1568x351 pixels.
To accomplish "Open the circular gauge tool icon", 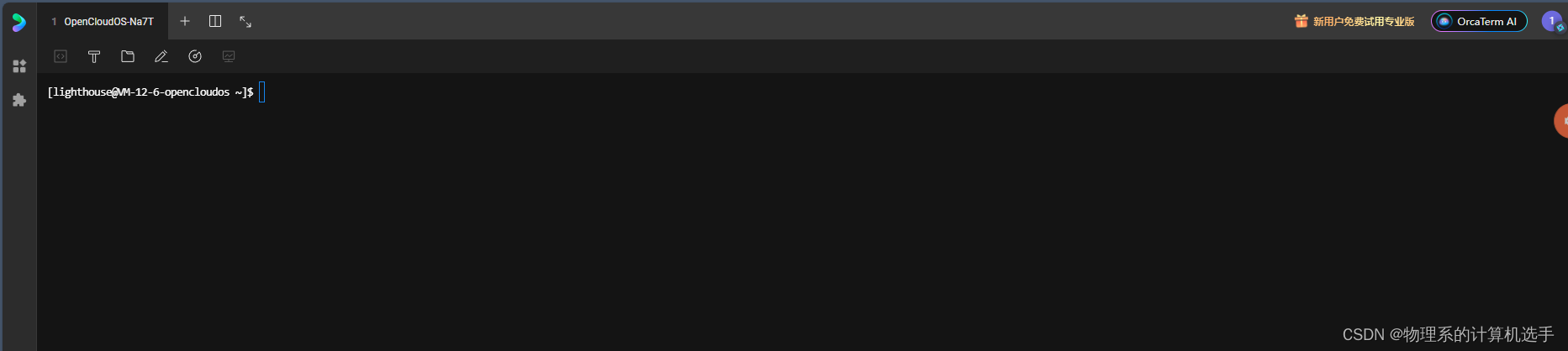I will coord(195,56).
